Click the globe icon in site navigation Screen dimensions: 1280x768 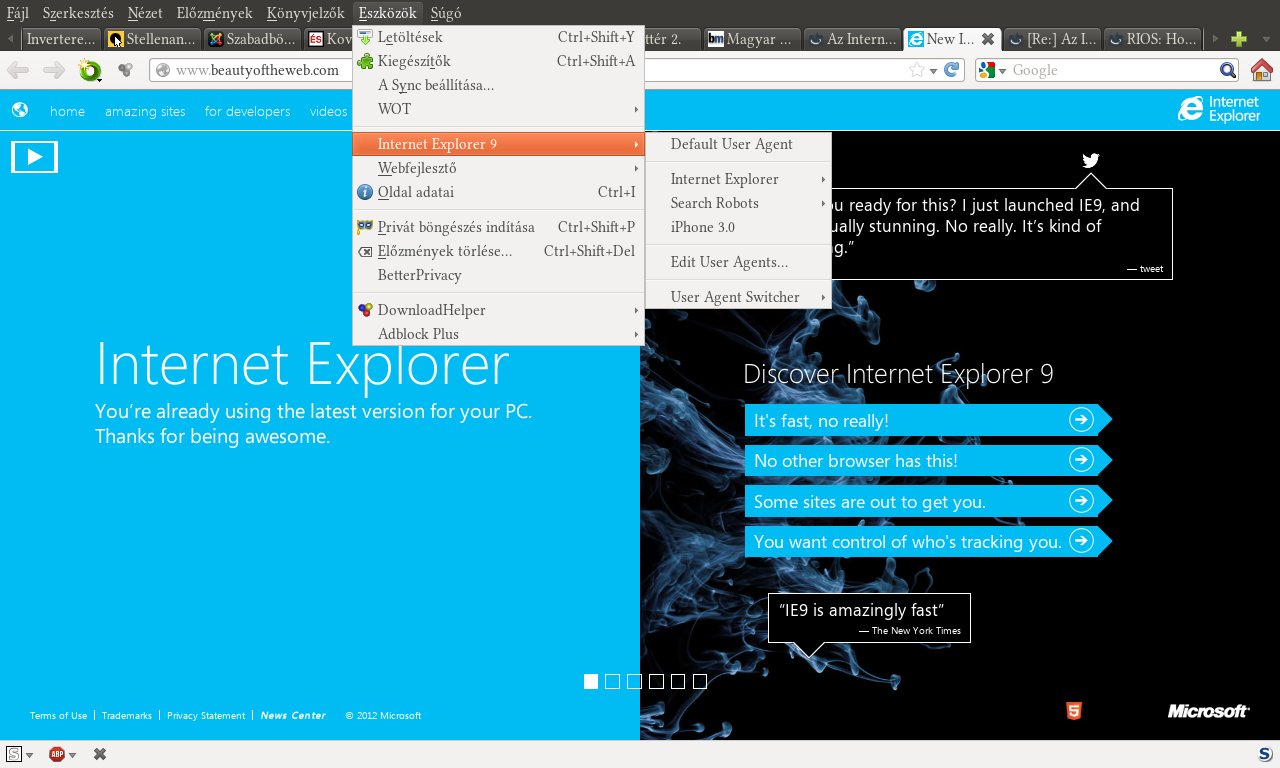(x=20, y=110)
